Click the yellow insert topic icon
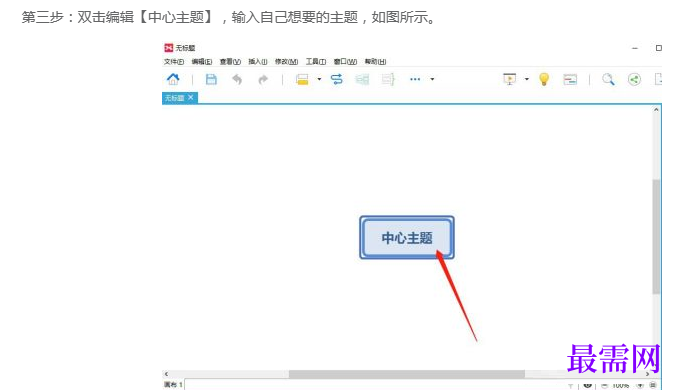The height and width of the screenshot is (390, 679). [x=302, y=79]
